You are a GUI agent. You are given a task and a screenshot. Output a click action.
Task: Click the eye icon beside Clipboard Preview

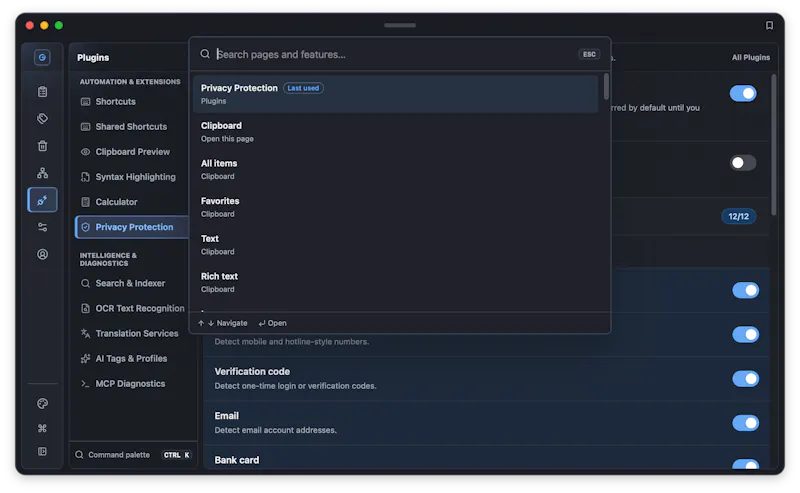point(85,152)
